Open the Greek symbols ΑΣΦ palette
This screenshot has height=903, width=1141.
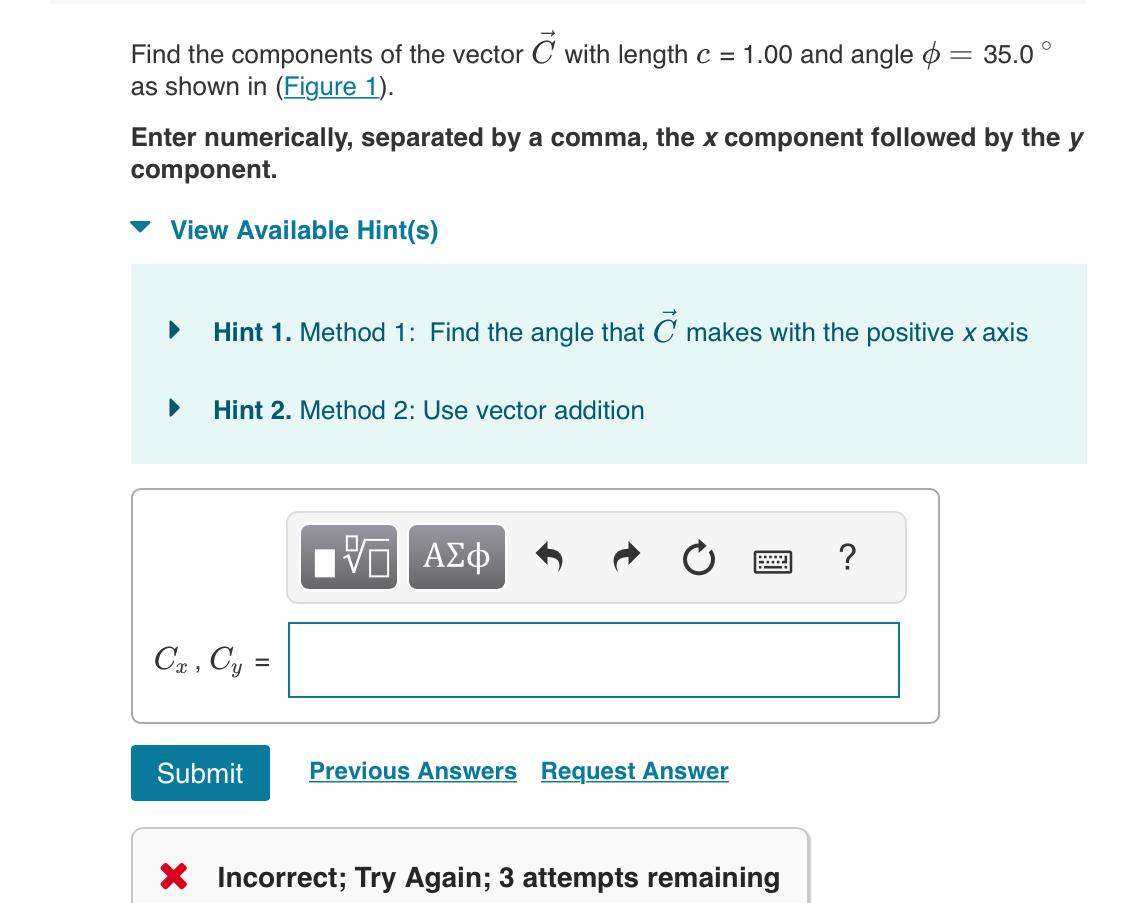coord(456,557)
